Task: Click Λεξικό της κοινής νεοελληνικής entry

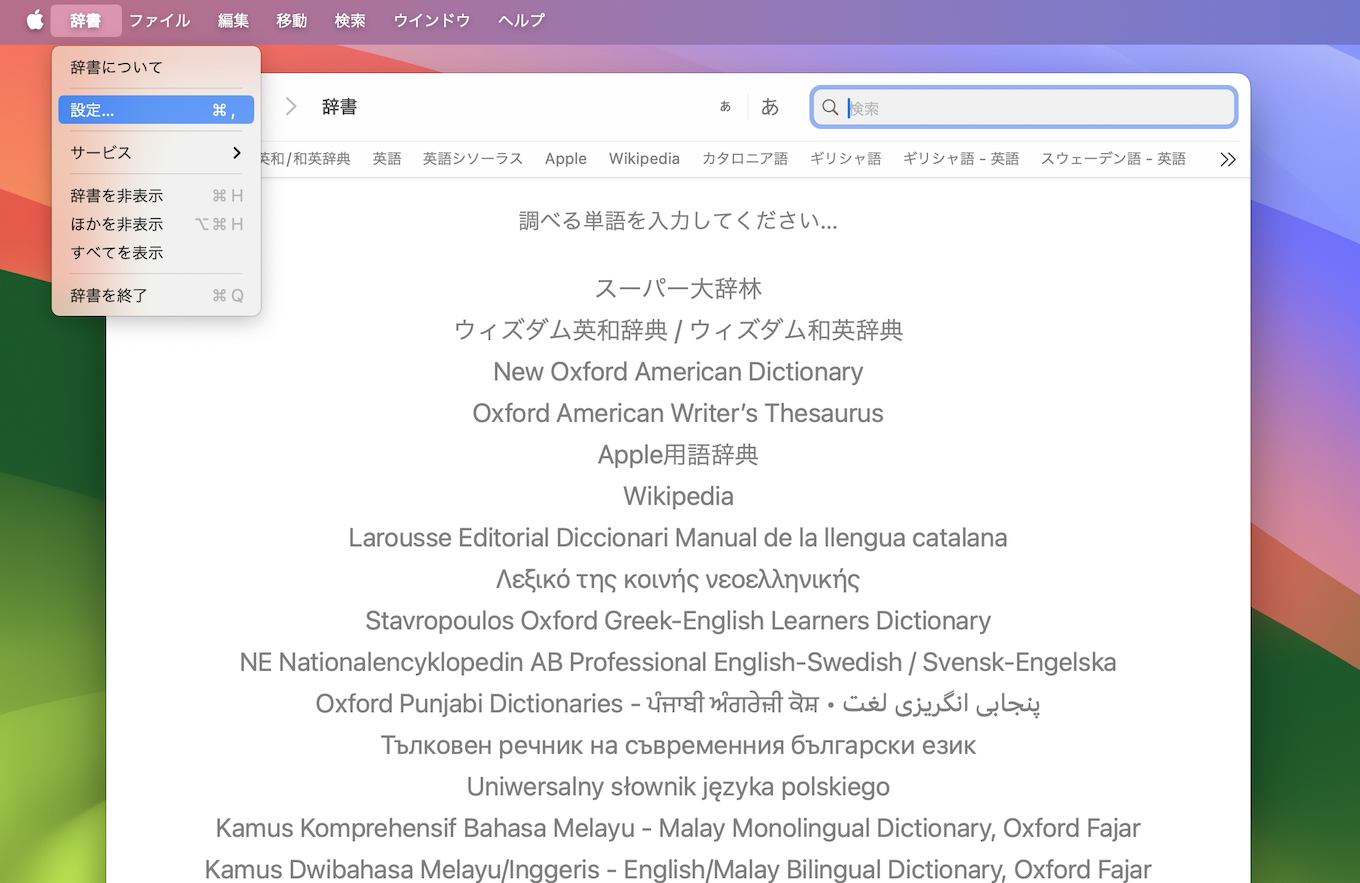Action: tap(678, 579)
